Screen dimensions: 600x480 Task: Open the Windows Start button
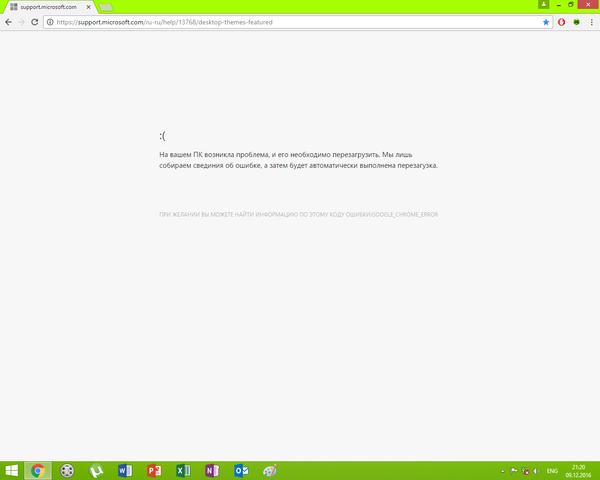11,470
